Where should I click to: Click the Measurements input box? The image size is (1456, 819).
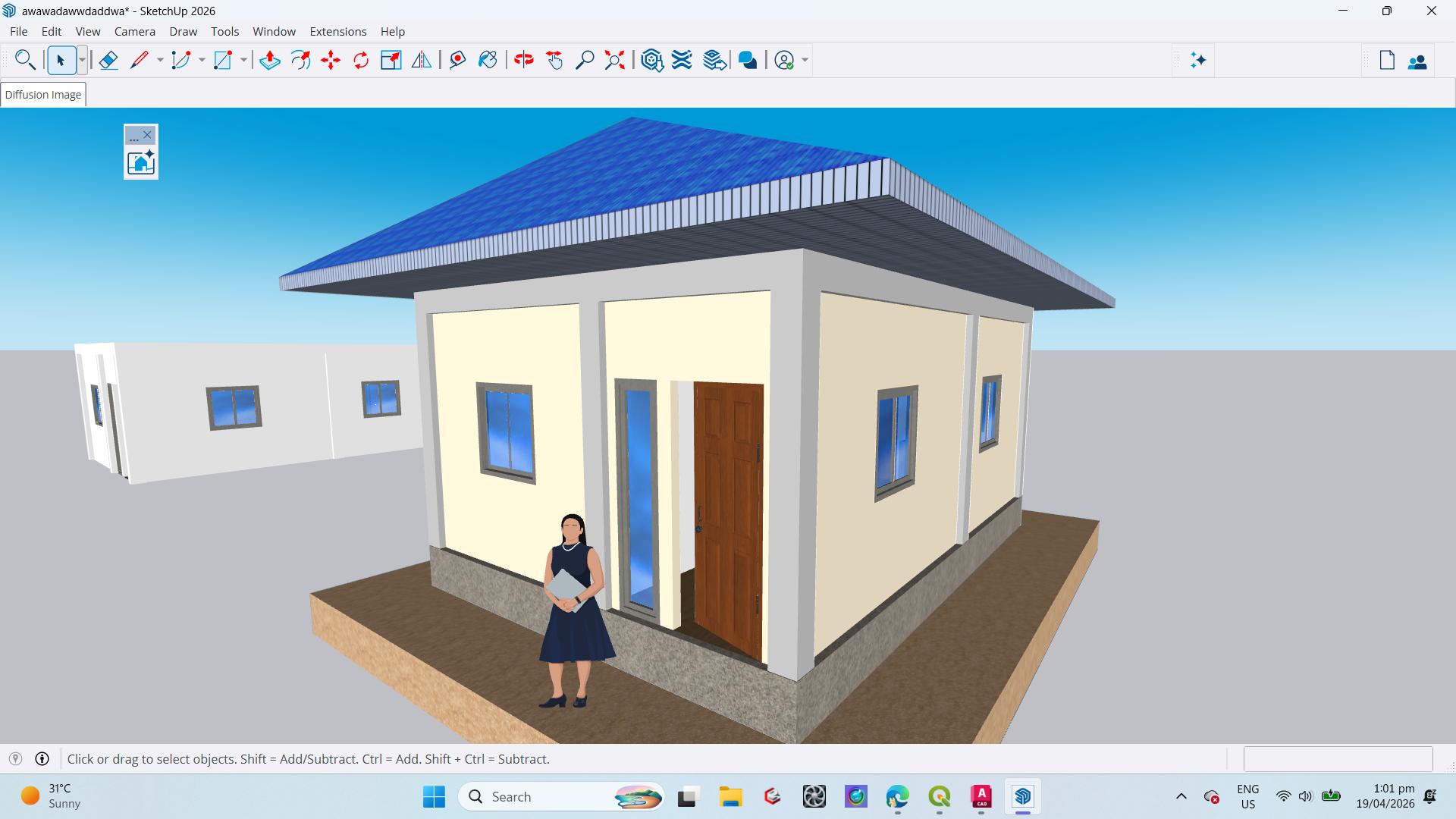(1338, 758)
